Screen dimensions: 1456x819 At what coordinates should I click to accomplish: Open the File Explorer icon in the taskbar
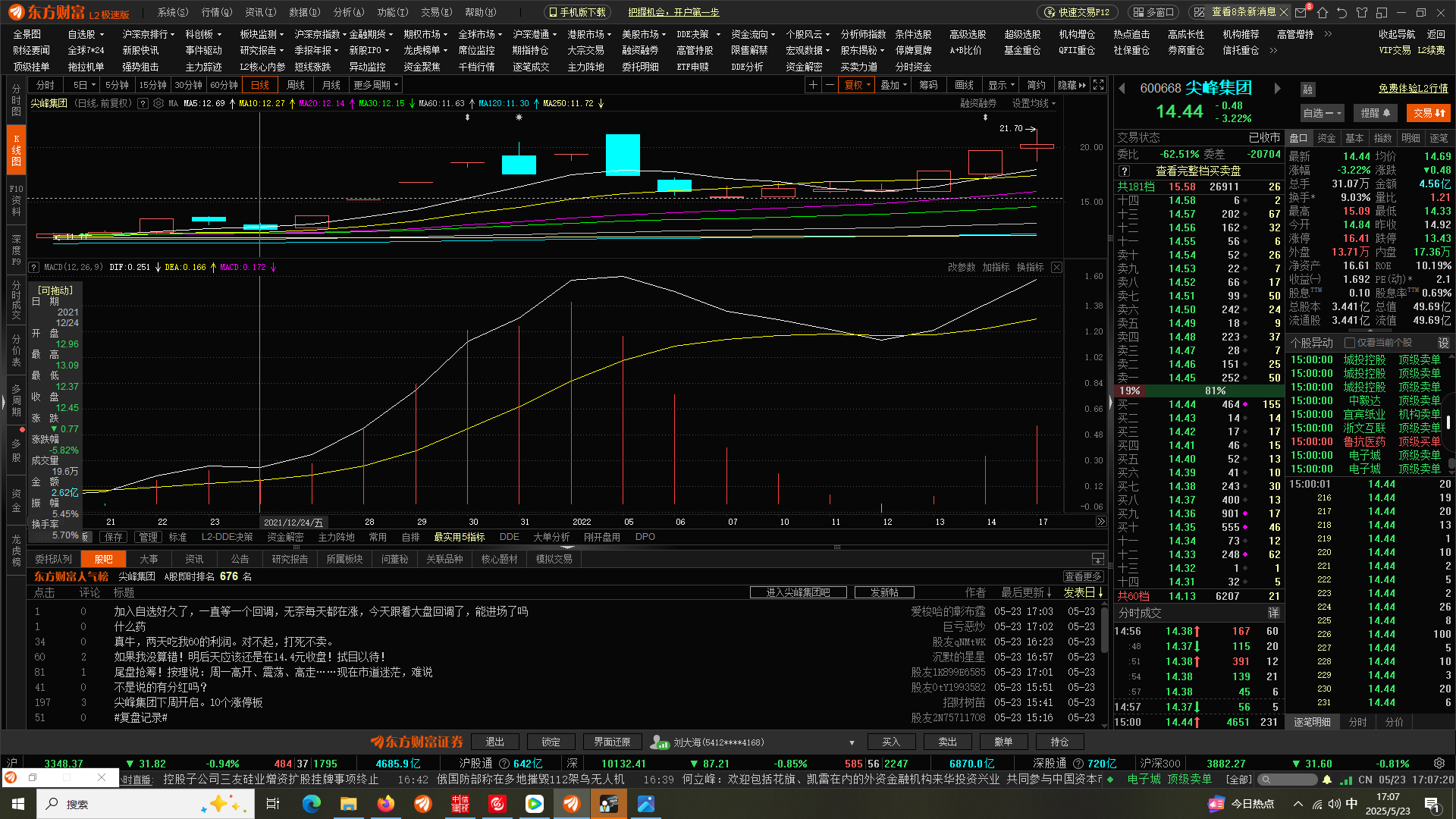(x=348, y=804)
